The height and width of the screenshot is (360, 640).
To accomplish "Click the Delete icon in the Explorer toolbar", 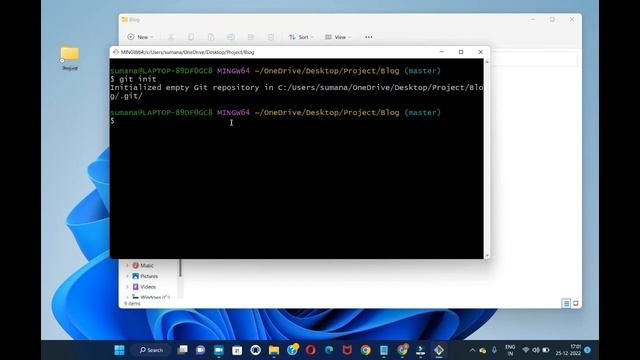I will pyautogui.click(x=271, y=37).
